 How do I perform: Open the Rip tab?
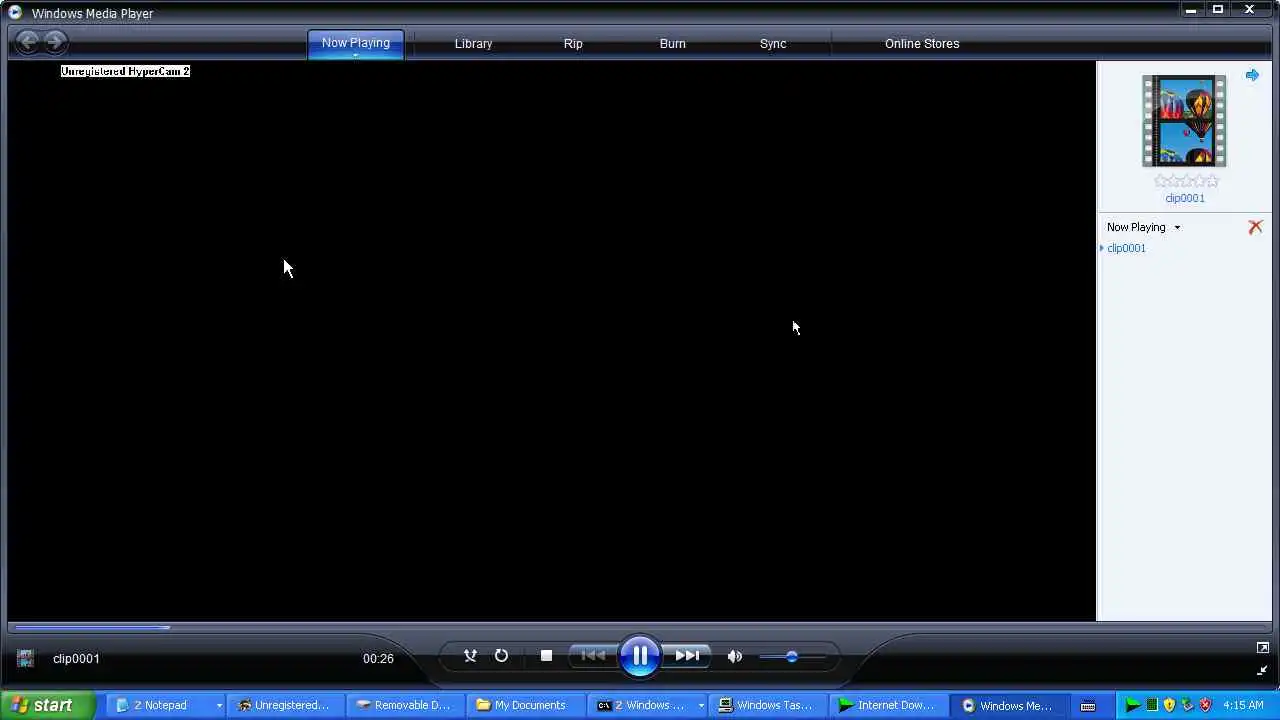click(x=573, y=44)
